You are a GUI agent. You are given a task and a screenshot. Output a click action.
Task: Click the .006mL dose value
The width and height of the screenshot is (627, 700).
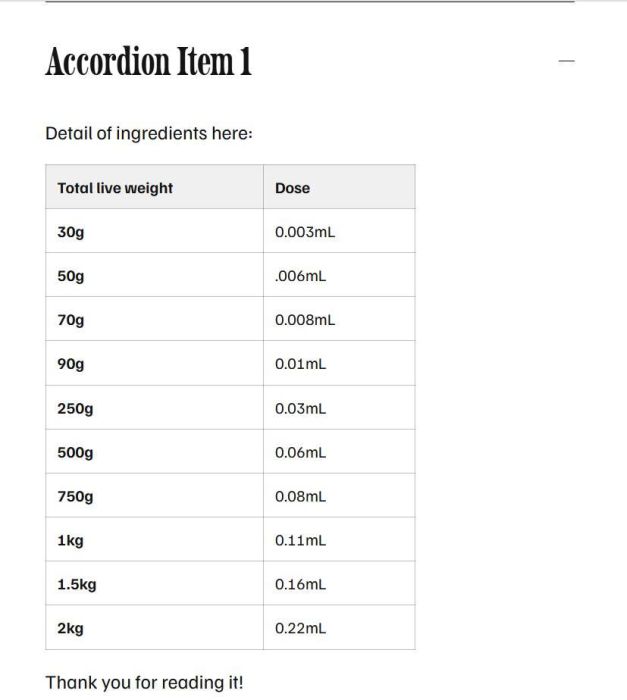pos(300,276)
